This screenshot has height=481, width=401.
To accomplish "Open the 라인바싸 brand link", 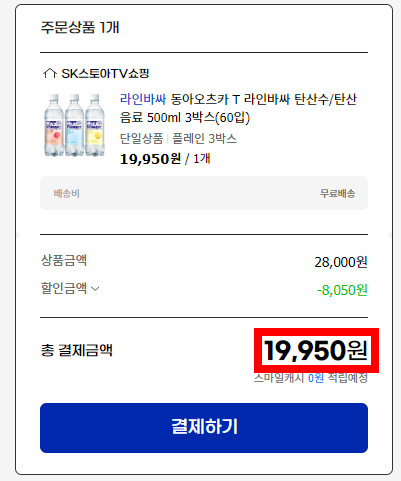I will pyautogui.click(x=143, y=99).
